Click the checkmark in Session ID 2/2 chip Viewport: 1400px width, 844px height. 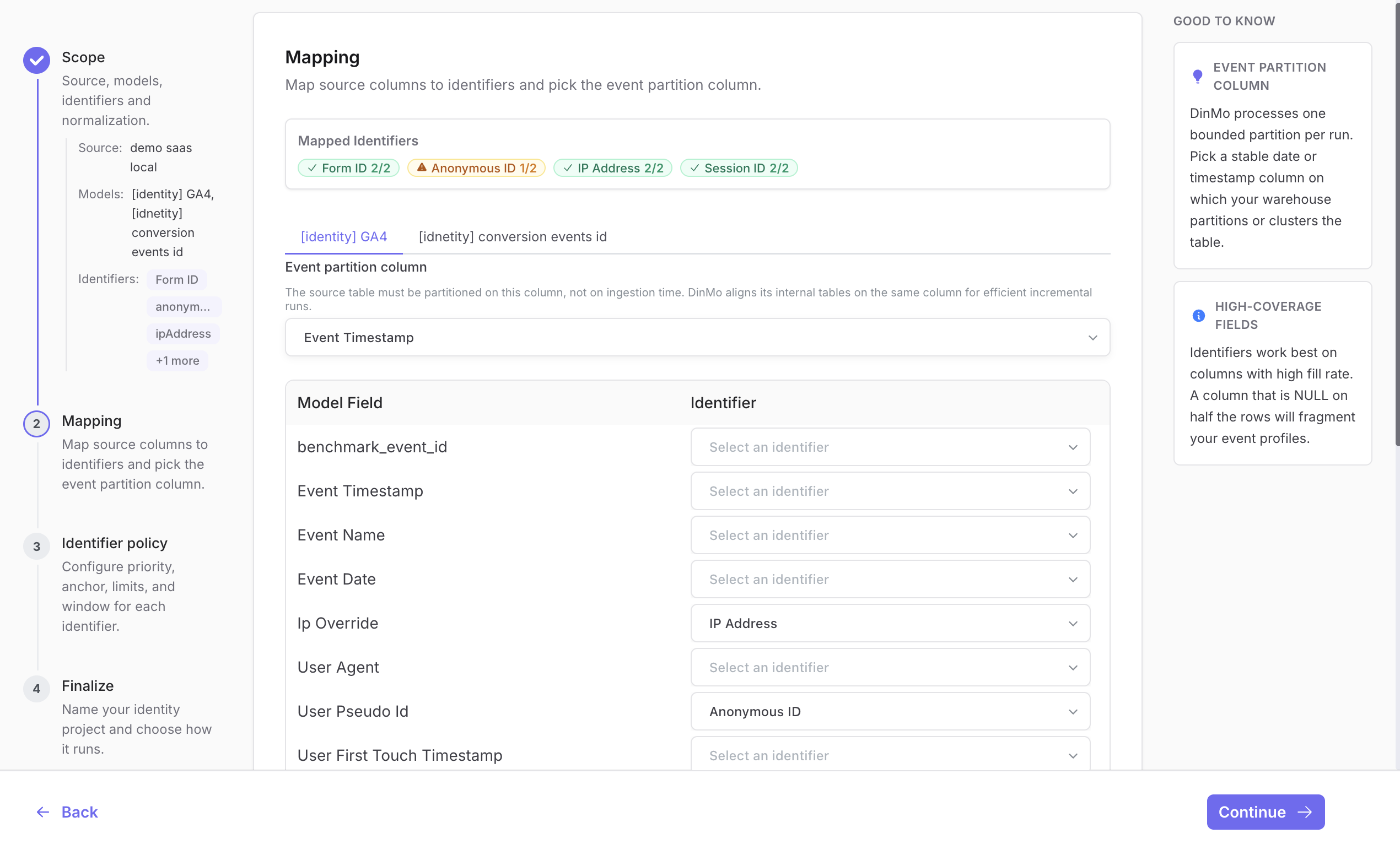[x=694, y=168]
